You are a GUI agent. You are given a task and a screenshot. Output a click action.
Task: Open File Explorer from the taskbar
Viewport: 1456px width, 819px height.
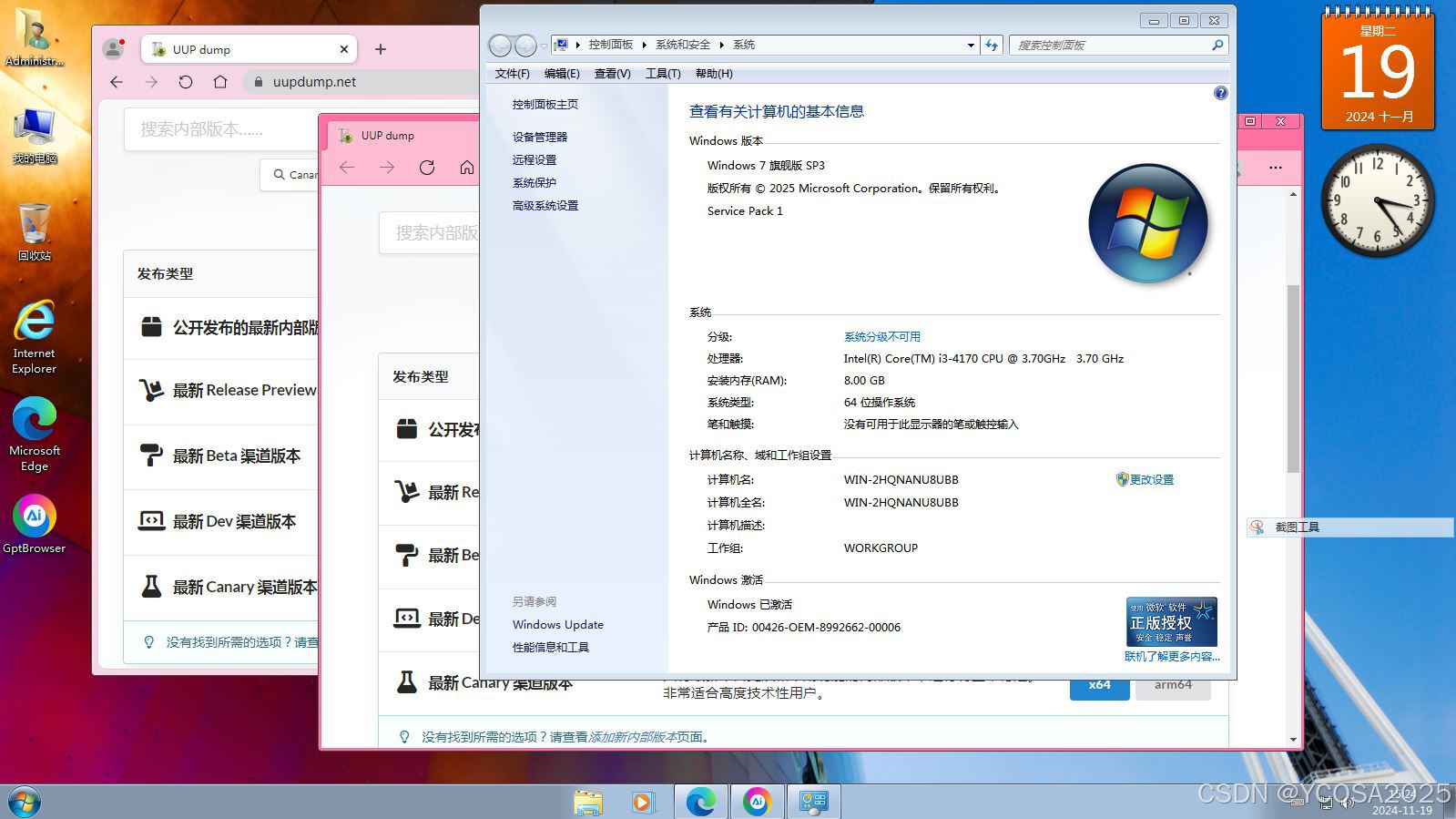tap(588, 802)
